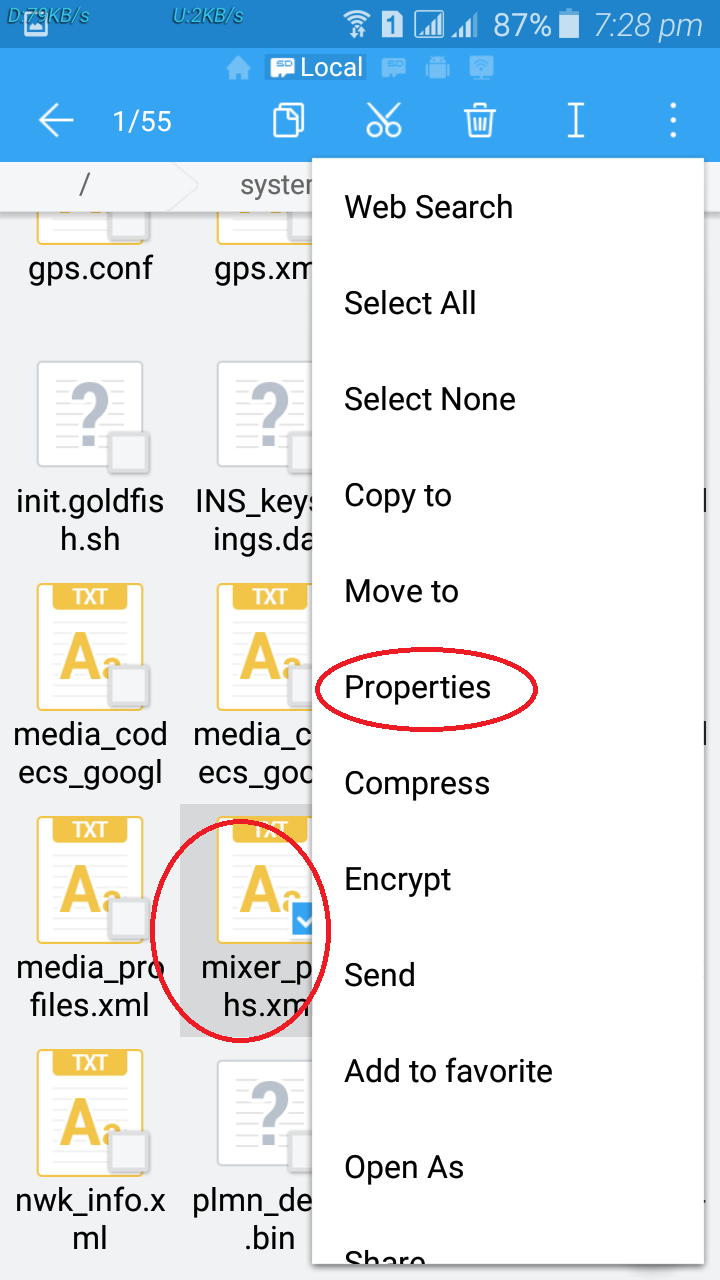Open the three-dot overflow menu
The image size is (720, 1280).
tap(673, 122)
